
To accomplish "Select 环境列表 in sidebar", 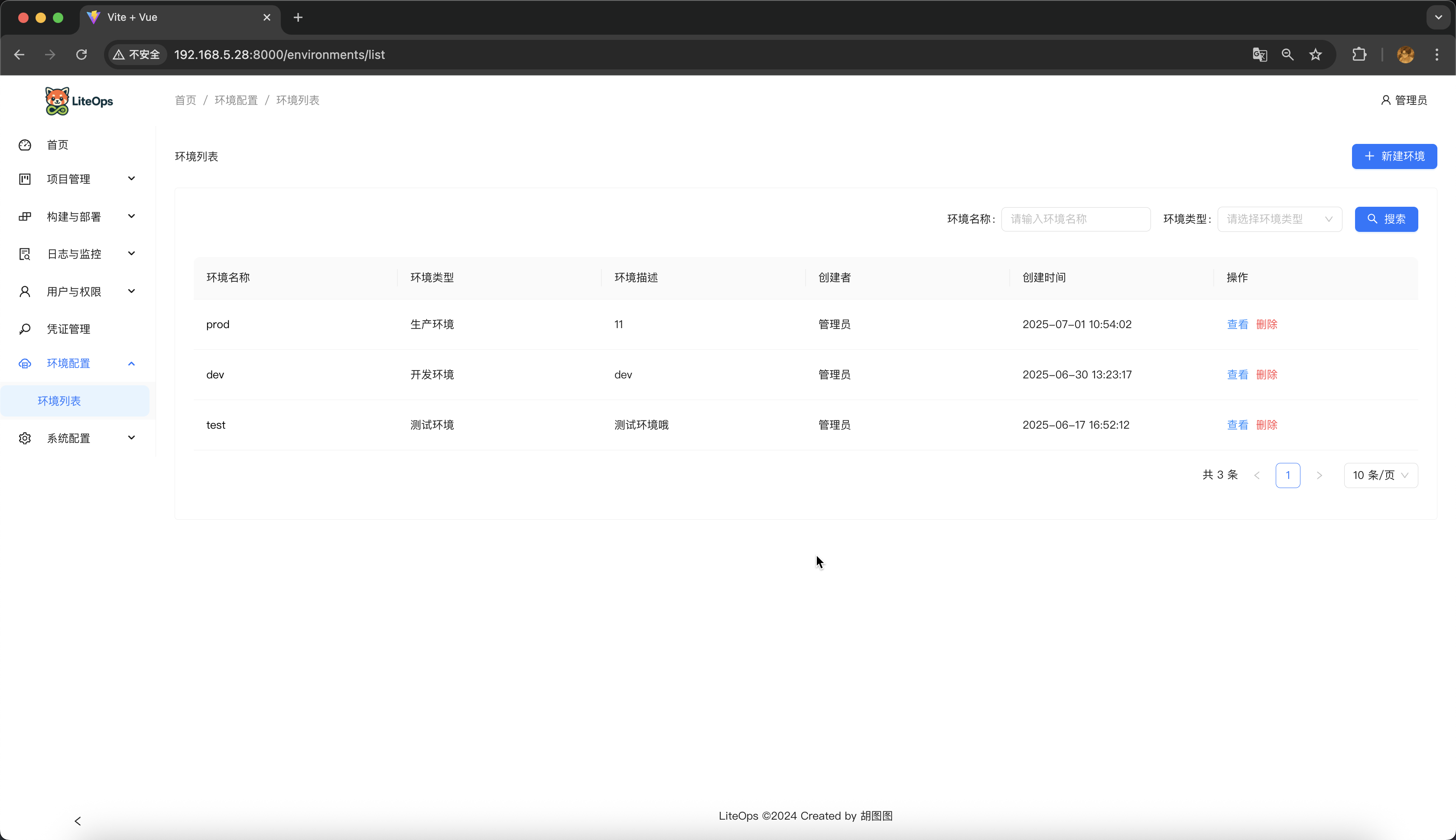I will tap(75, 401).
